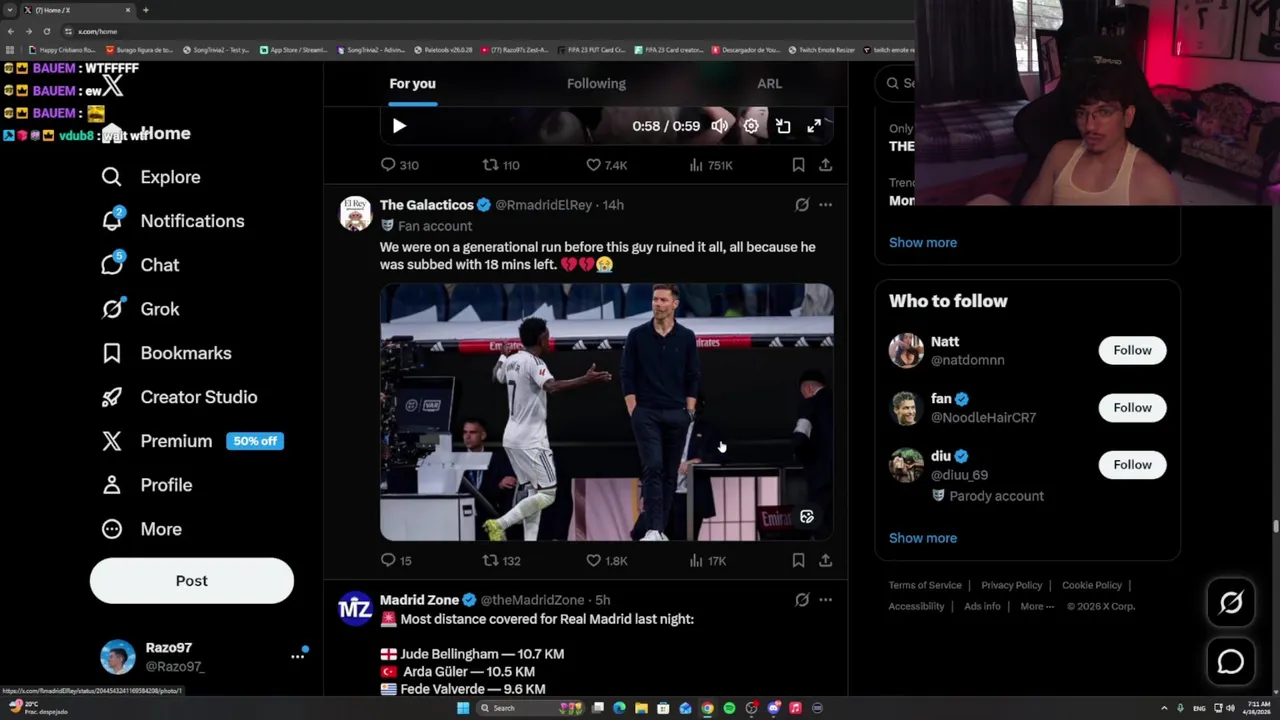Switch to the For you tab
This screenshot has width=1280, height=720.
coord(412,84)
